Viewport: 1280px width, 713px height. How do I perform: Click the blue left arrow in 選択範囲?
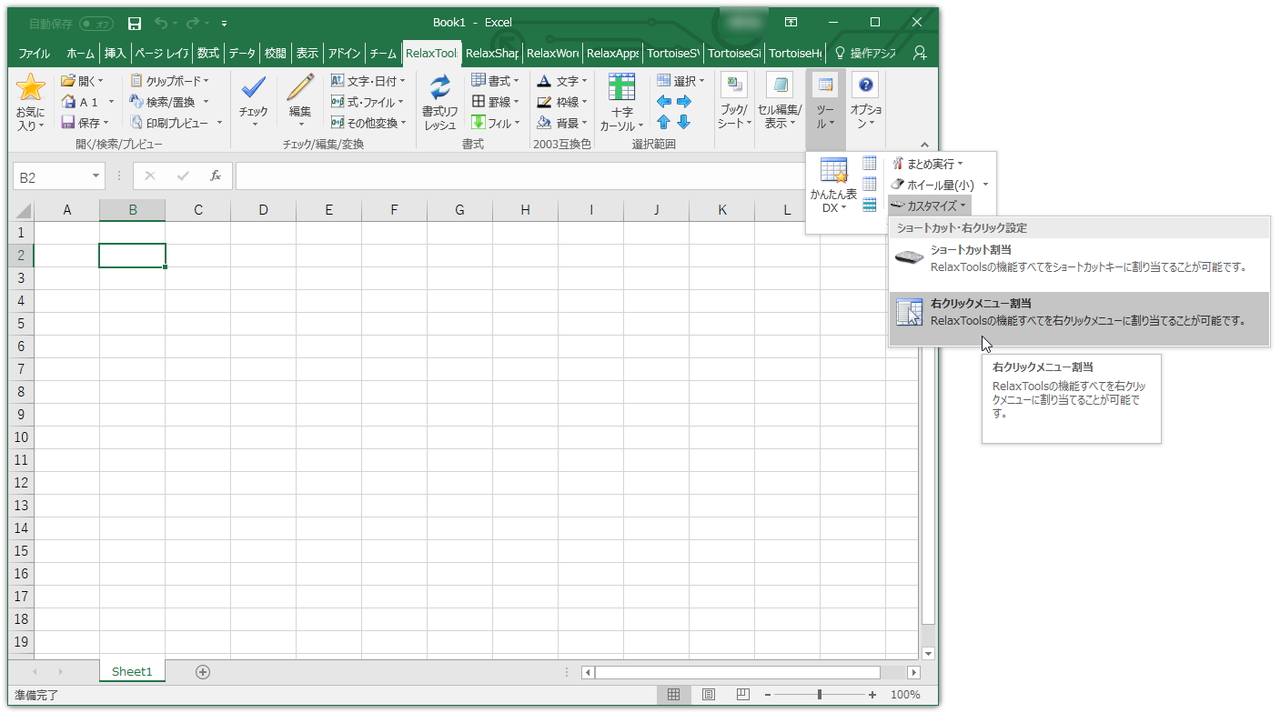664,102
